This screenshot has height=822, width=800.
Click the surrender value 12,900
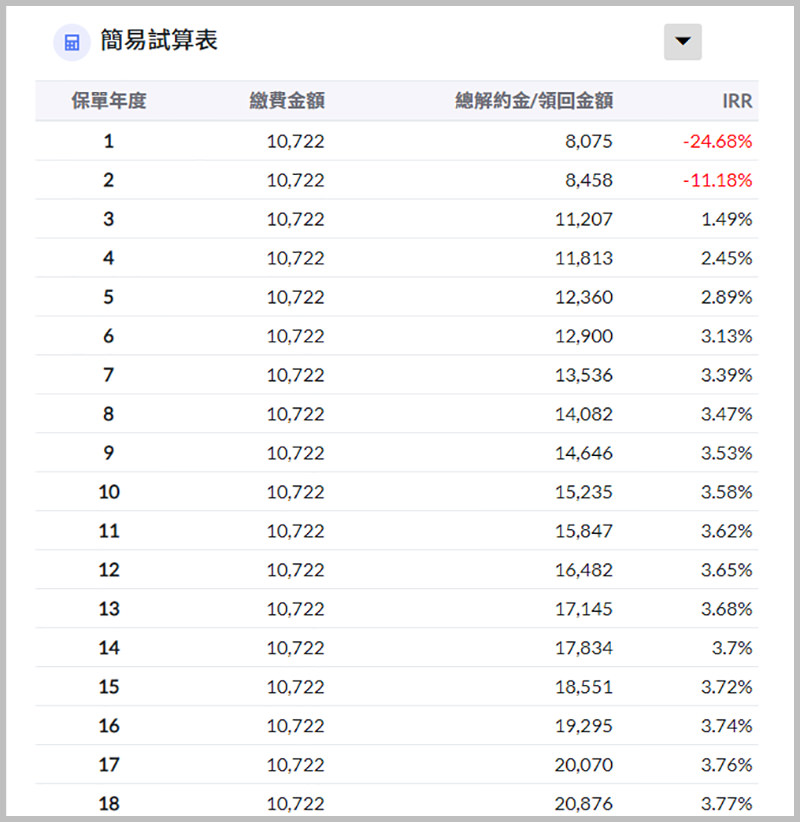coord(584,336)
